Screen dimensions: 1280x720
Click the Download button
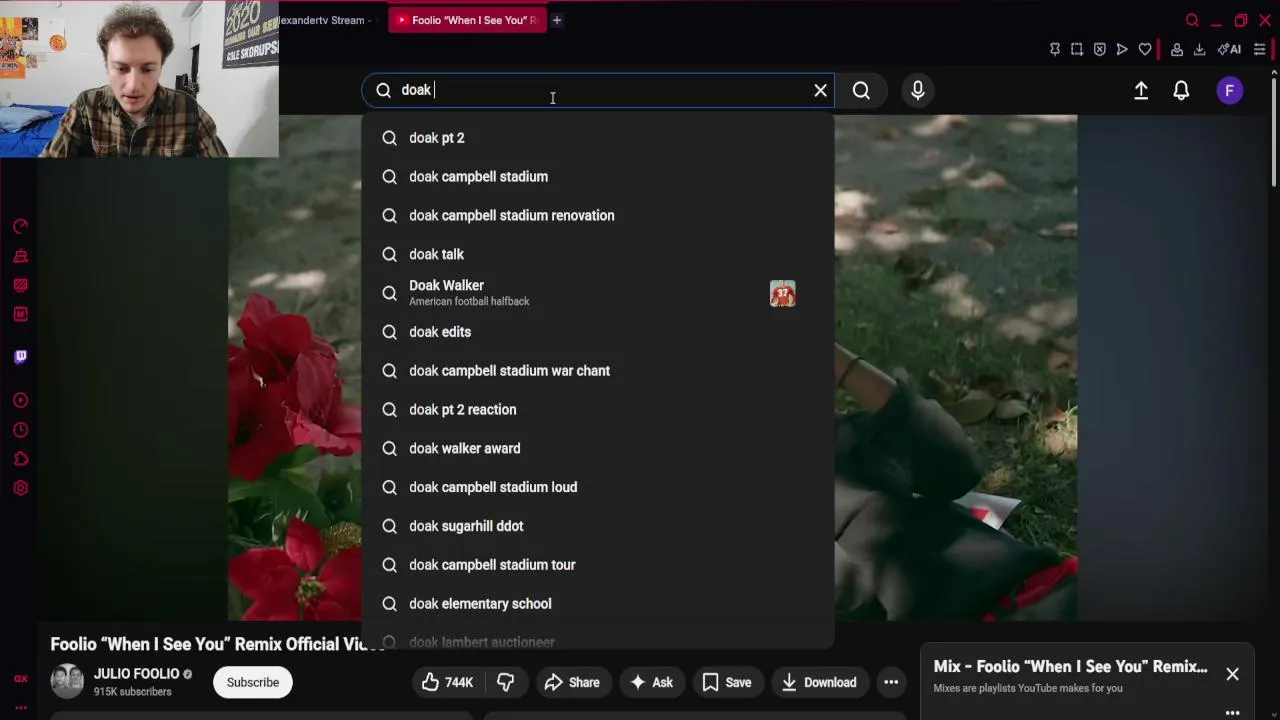coord(819,682)
